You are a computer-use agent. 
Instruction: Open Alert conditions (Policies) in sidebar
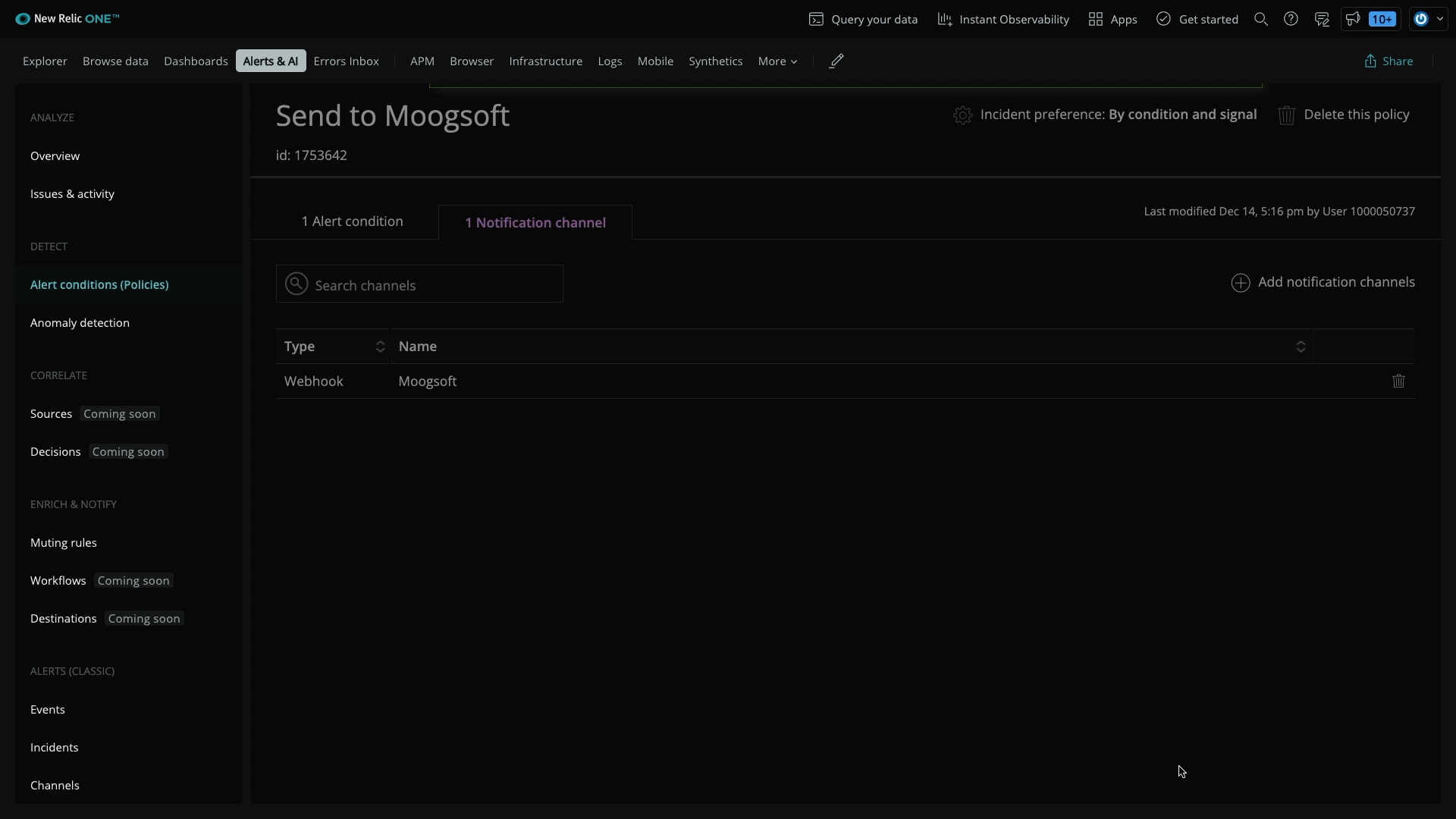99,285
